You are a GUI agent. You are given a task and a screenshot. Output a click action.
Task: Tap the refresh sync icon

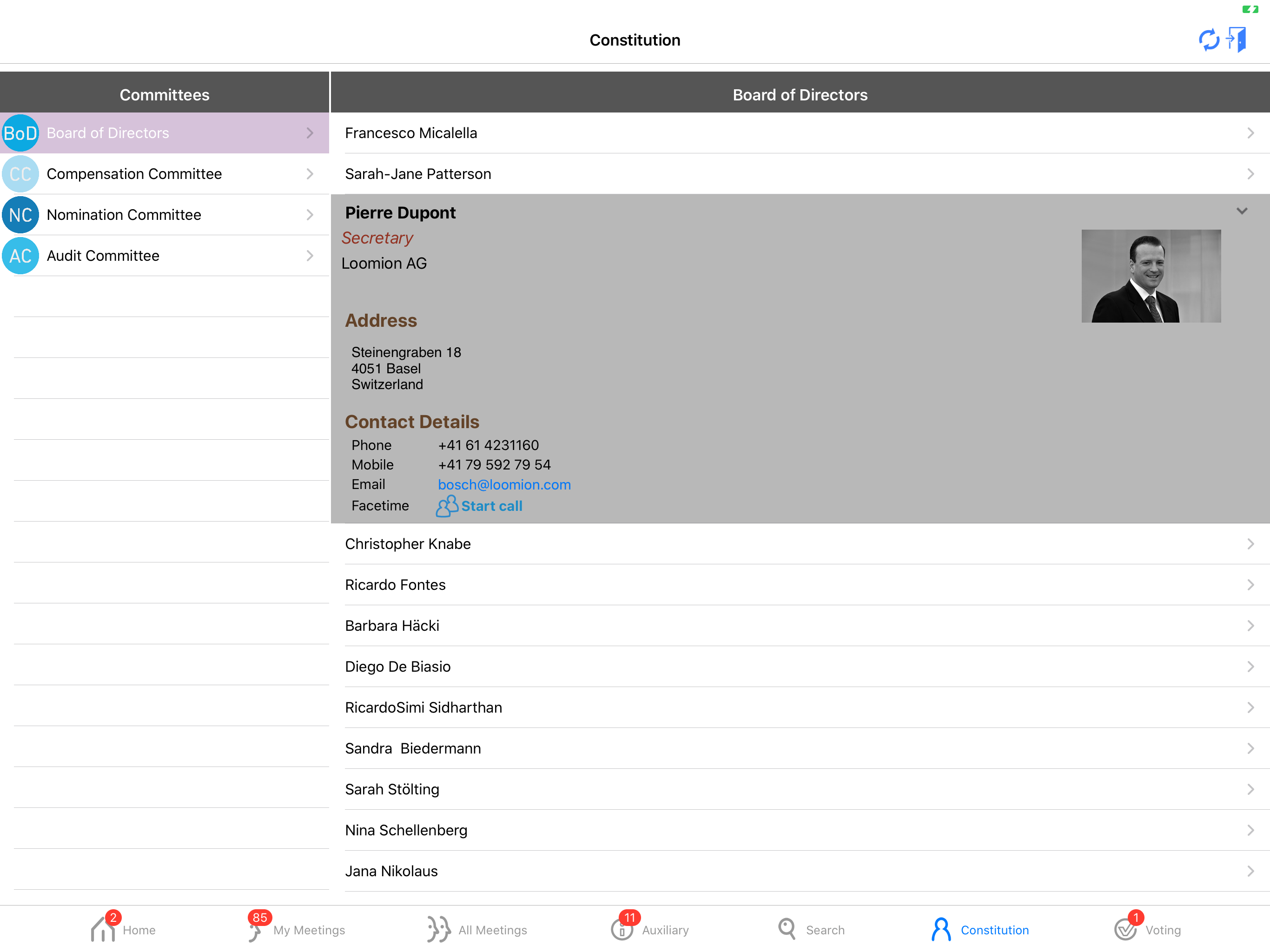click(x=1209, y=40)
